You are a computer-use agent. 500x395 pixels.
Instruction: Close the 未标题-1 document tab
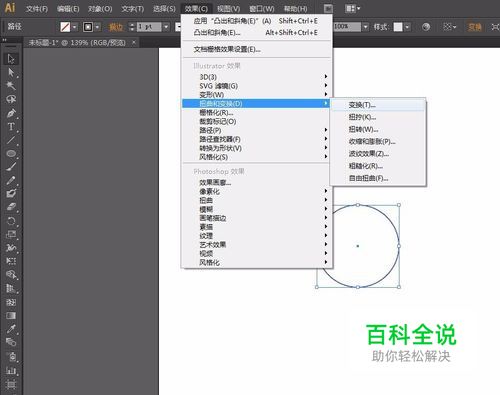point(134,42)
